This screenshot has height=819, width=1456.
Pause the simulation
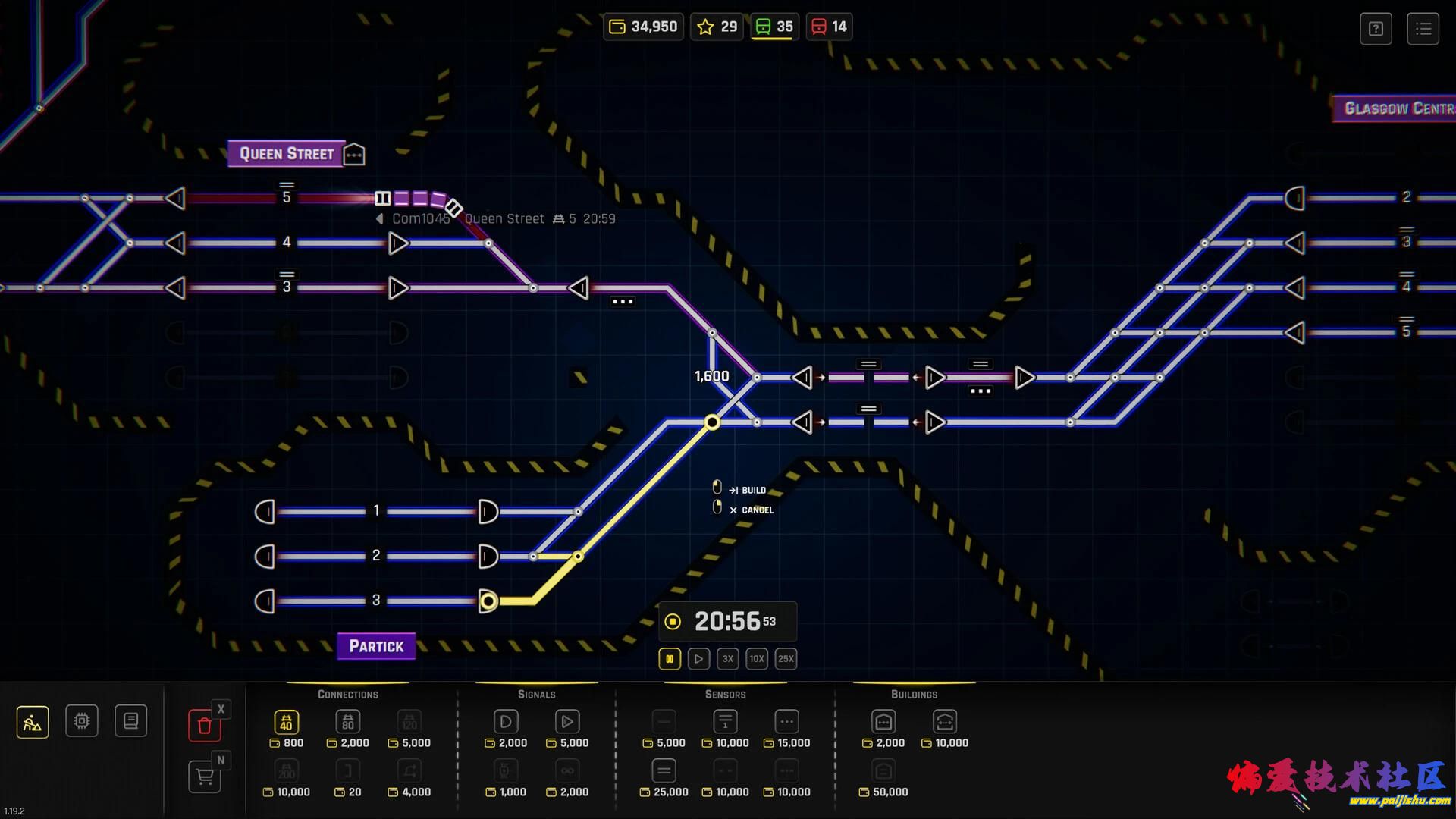click(670, 659)
